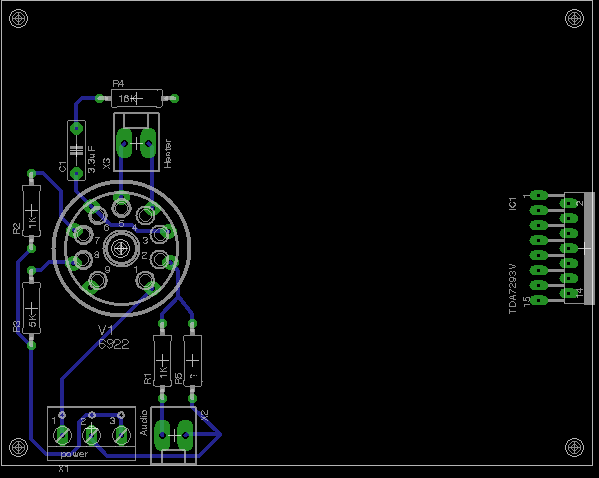The image size is (599, 478).
Task: Click screw terminal 3 of power connector
Action: [121, 435]
